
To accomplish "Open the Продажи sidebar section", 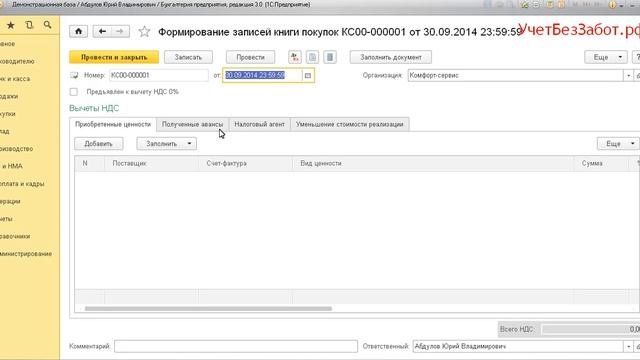I will pyautogui.click(x=9, y=96).
